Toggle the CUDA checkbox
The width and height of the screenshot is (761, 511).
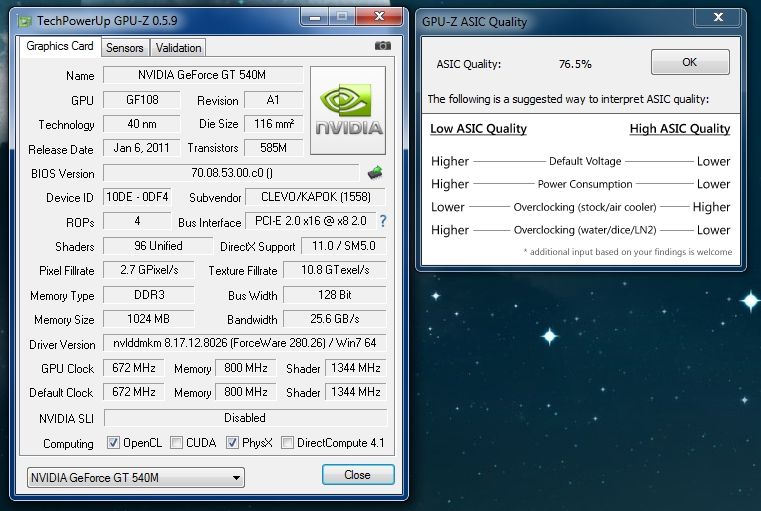pyautogui.click(x=177, y=443)
